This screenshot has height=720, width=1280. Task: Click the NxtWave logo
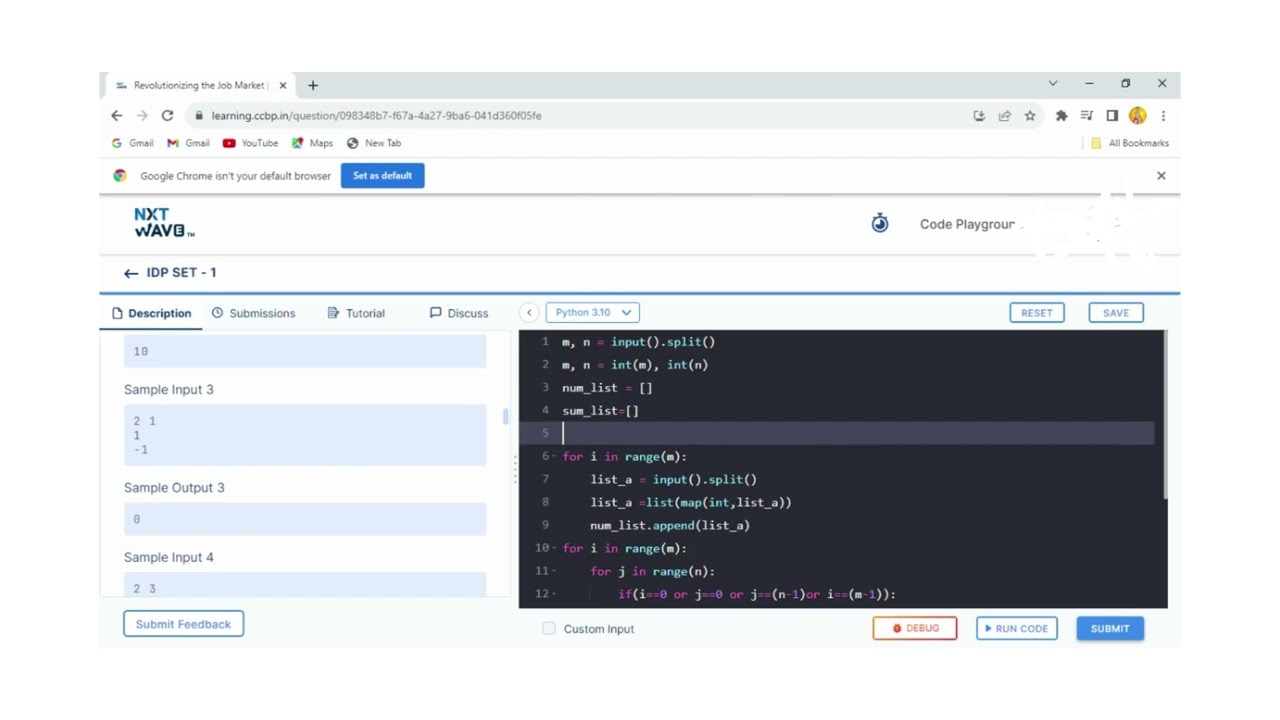pos(164,223)
